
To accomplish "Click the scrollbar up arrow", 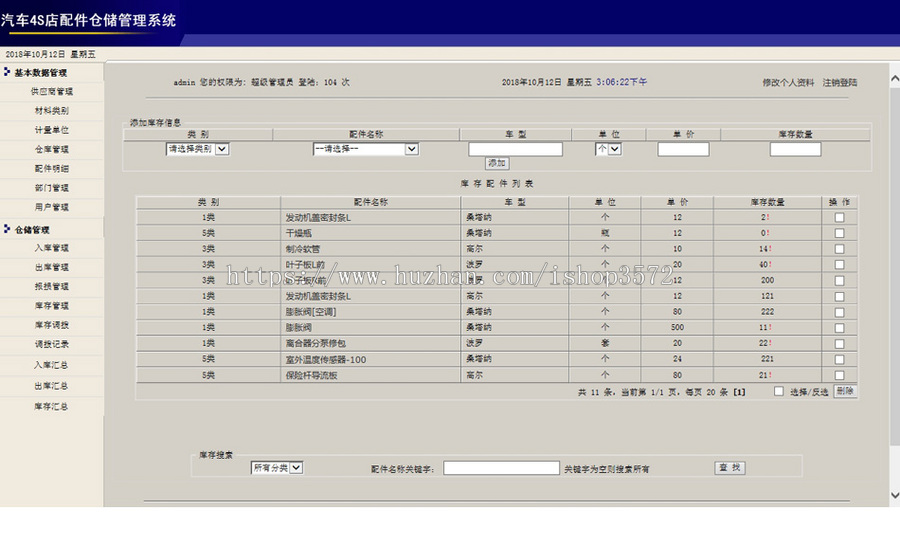I will (x=895, y=79).
